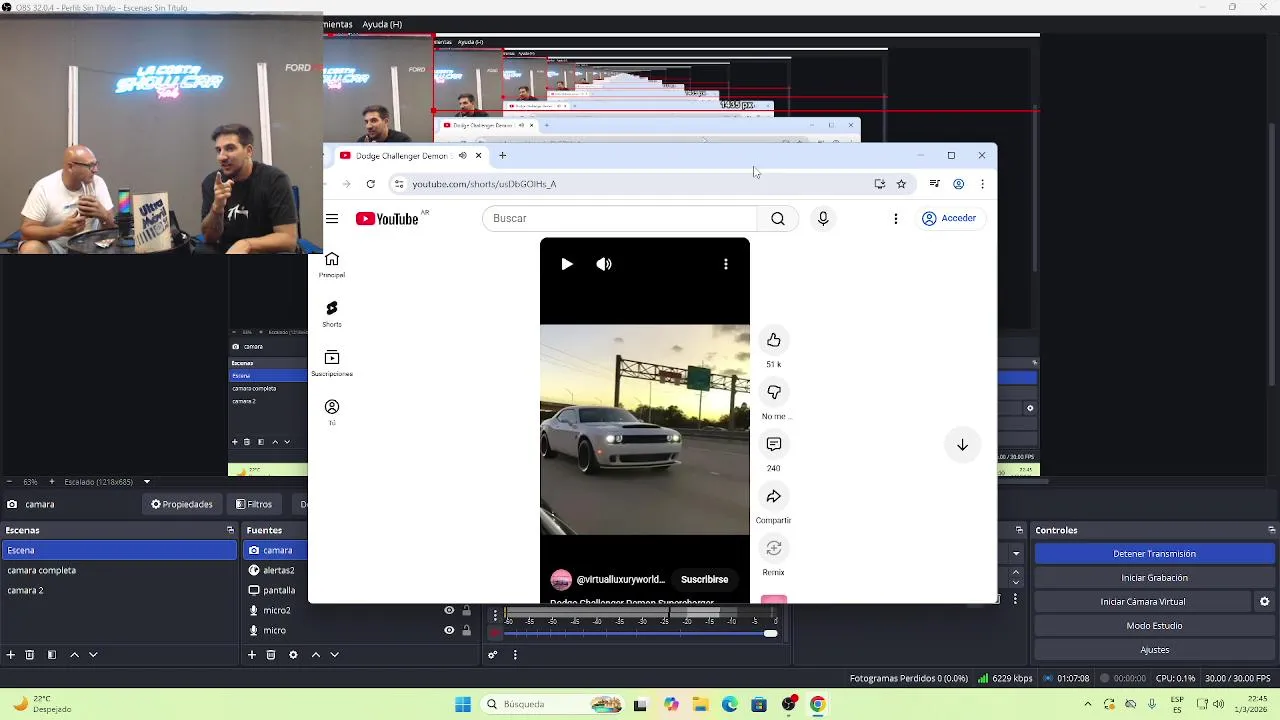1280x720 pixels.
Task: Show hidden system tray icons
Action: coord(1088,704)
